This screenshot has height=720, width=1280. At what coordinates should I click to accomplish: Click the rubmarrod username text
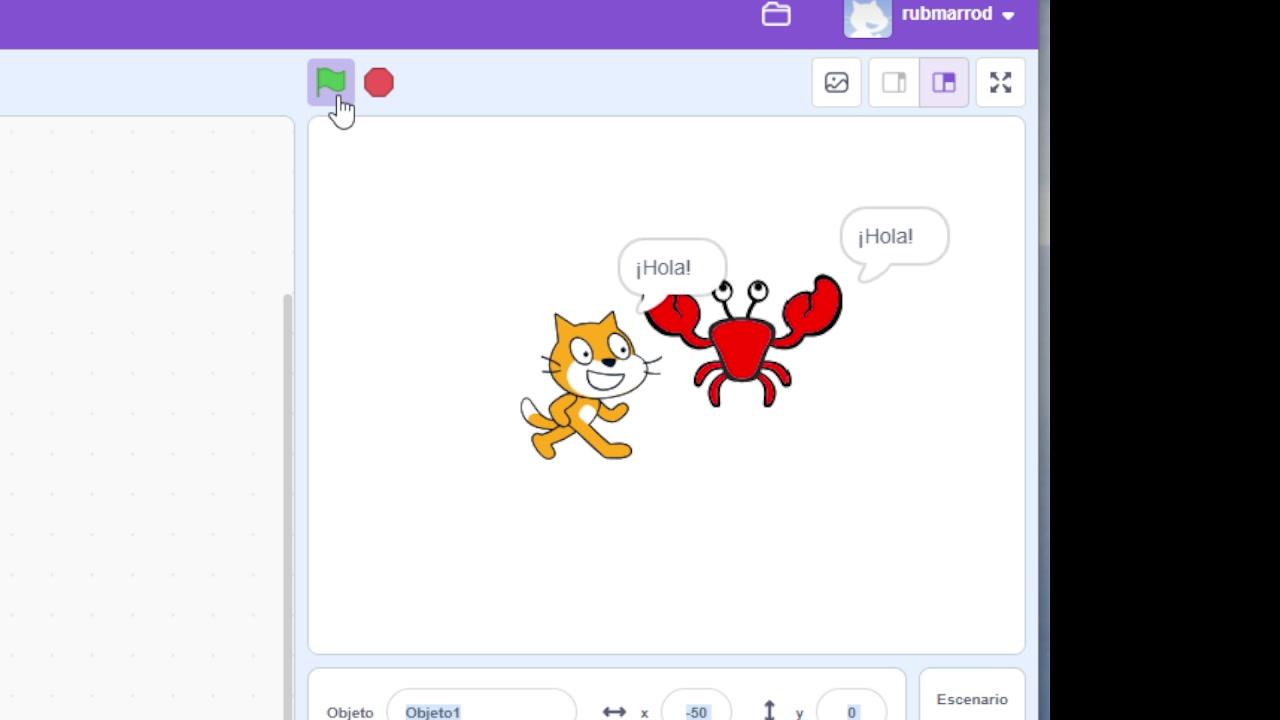(947, 14)
